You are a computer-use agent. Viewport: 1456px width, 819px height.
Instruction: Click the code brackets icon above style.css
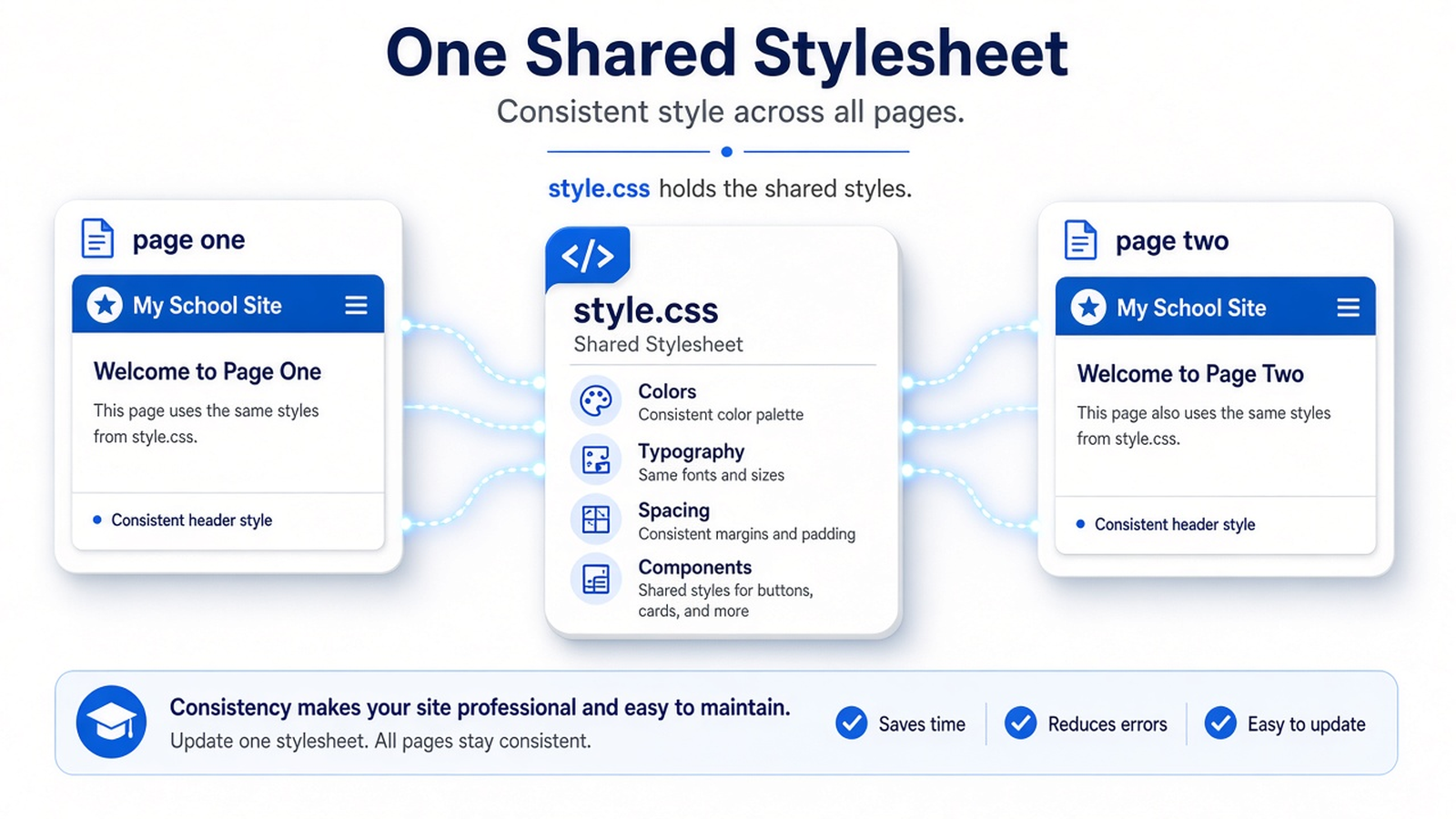point(588,257)
